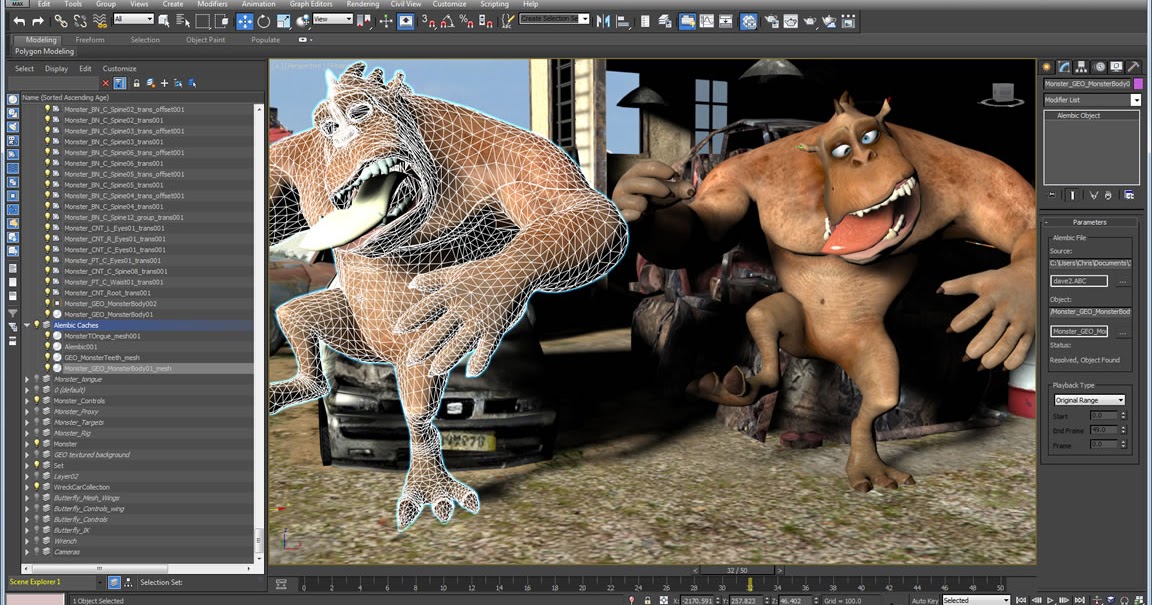The height and width of the screenshot is (605, 1152).
Task: Open the Playback Type Original Range dropdown
Action: click(1089, 400)
